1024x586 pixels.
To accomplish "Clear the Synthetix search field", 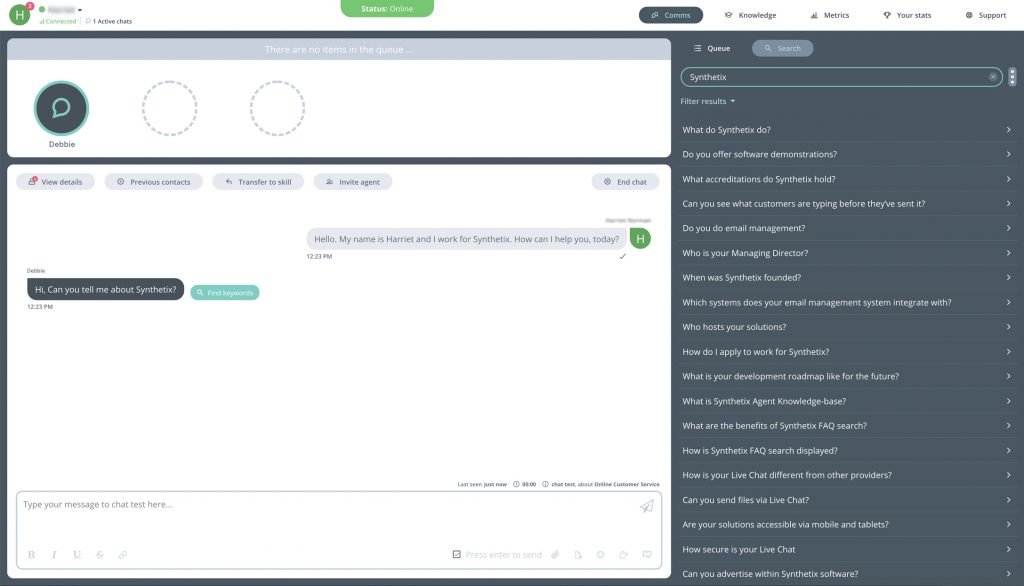I will click(x=993, y=77).
